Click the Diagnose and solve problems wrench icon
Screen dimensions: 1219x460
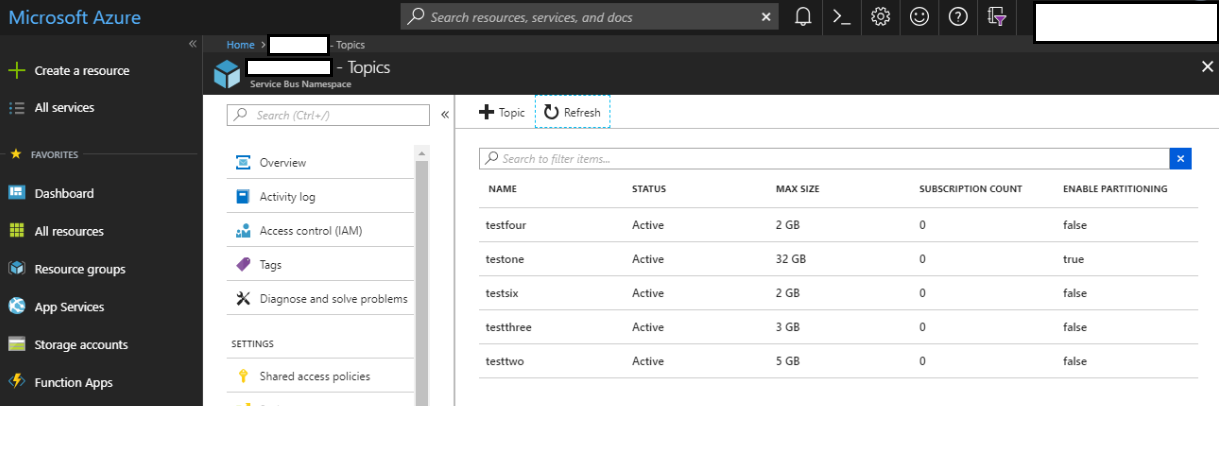(x=243, y=298)
